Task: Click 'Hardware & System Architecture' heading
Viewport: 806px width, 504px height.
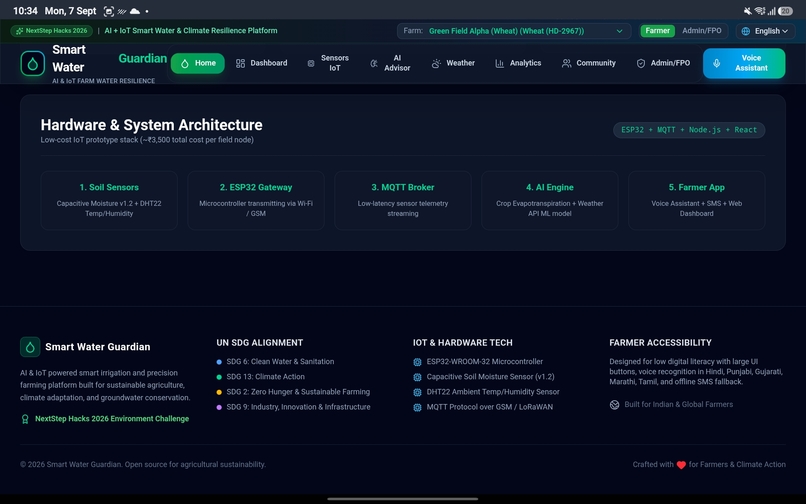Action: (152, 125)
